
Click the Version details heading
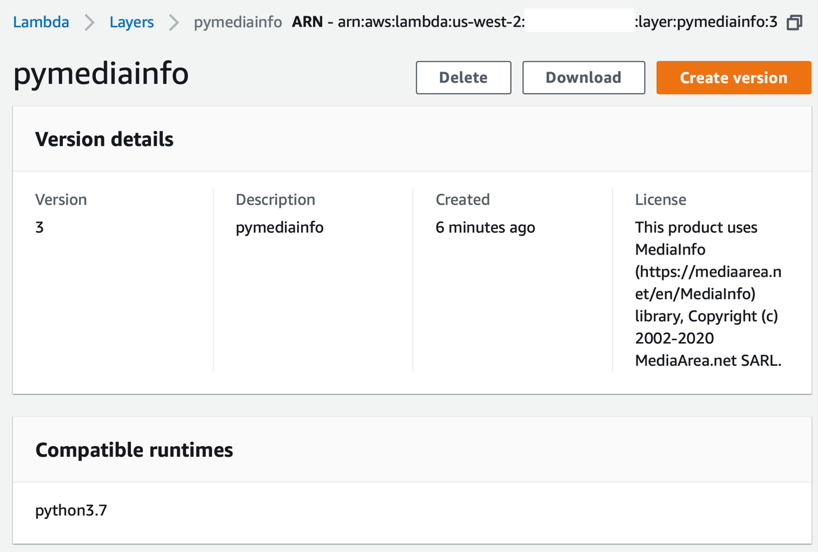tap(104, 139)
